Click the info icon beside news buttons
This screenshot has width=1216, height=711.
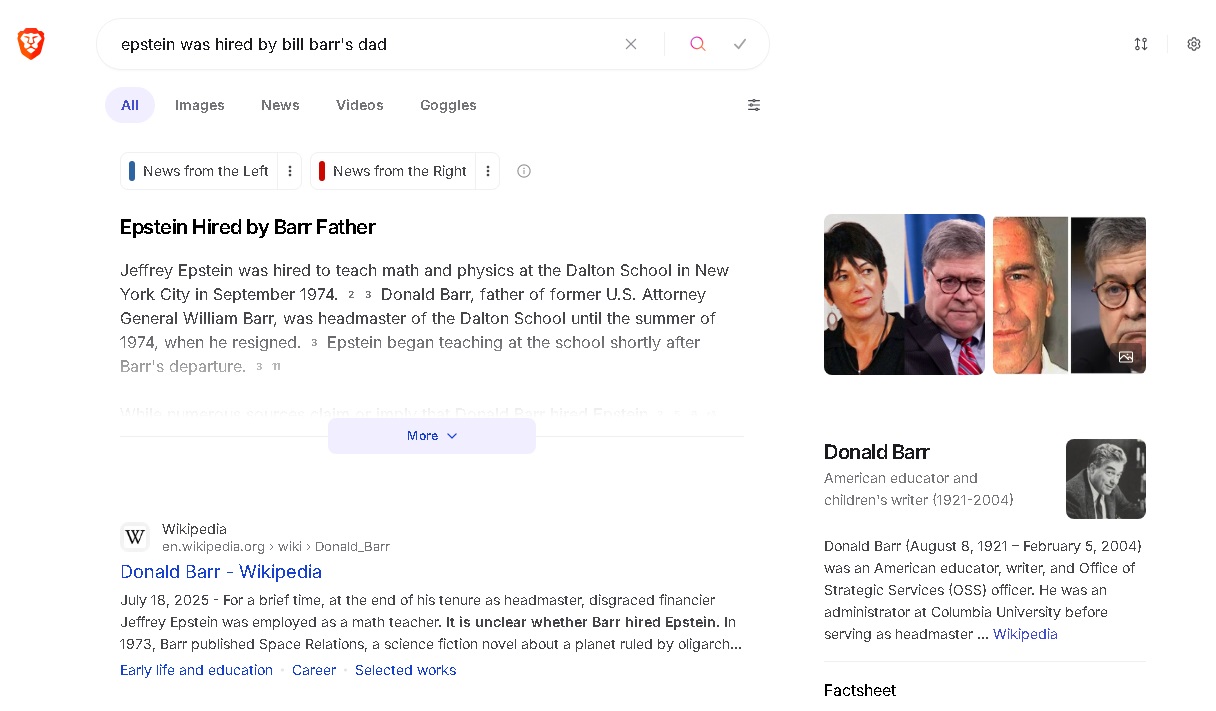pyautogui.click(x=524, y=171)
